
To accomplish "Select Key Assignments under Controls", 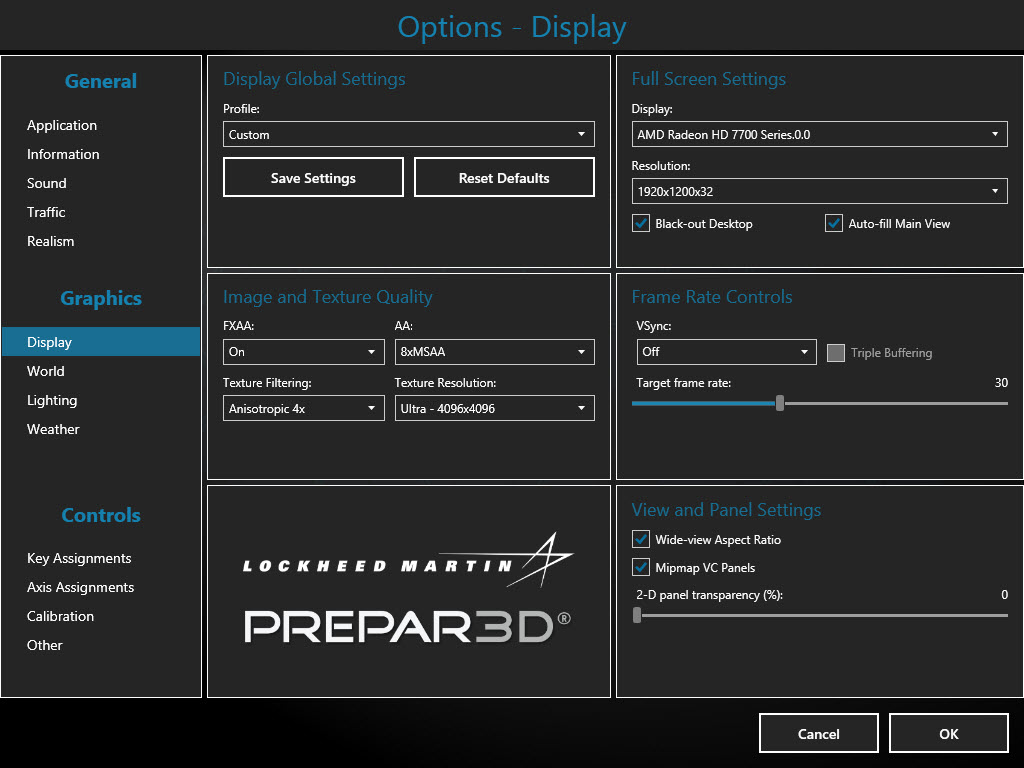I will pyautogui.click(x=79, y=558).
